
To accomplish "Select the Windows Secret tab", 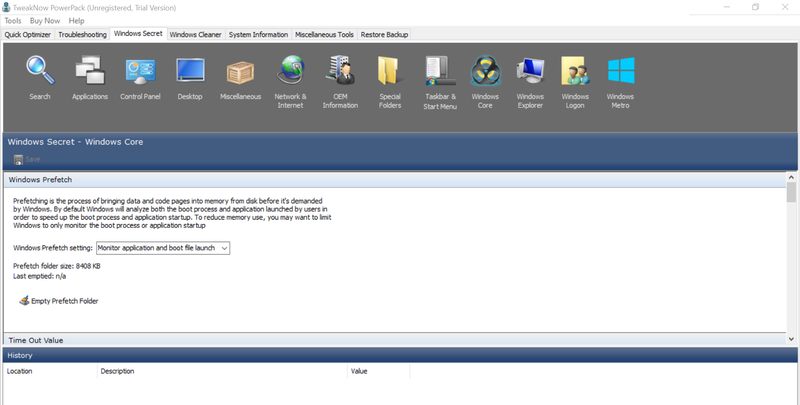I will [138, 34].
